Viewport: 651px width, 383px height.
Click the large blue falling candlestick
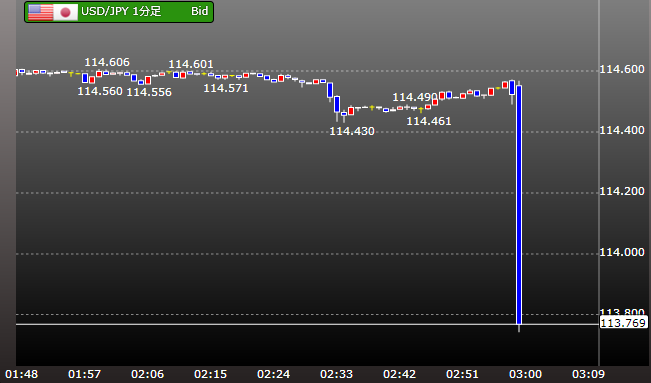pos(519,205)
